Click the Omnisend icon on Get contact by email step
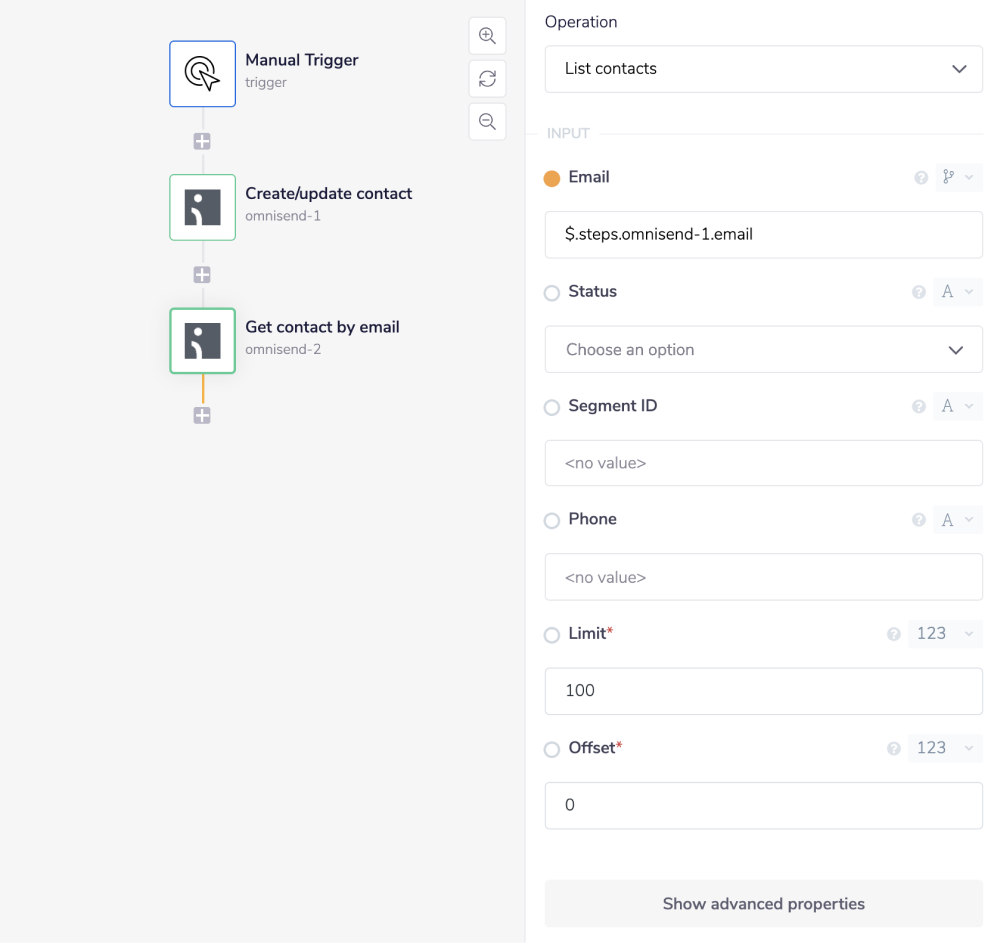This screenshot has width=1000, height=943. click(x=202, y=340)
